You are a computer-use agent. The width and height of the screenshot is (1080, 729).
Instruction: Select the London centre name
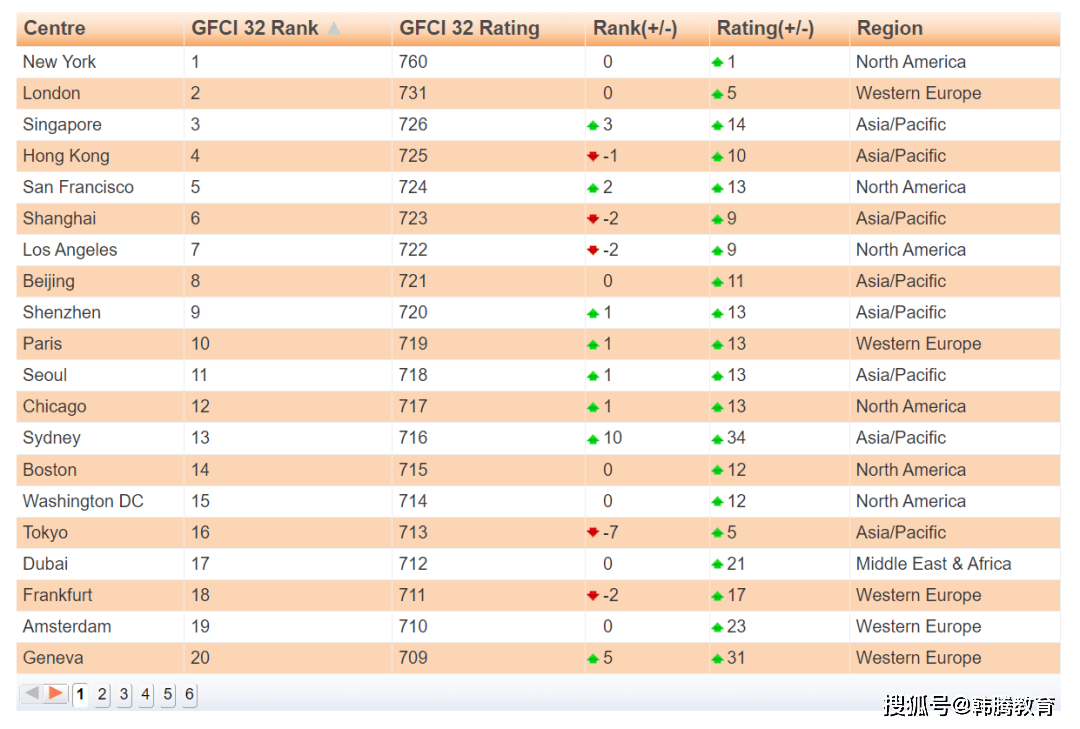pyautogui.click(x=52, y=93)
